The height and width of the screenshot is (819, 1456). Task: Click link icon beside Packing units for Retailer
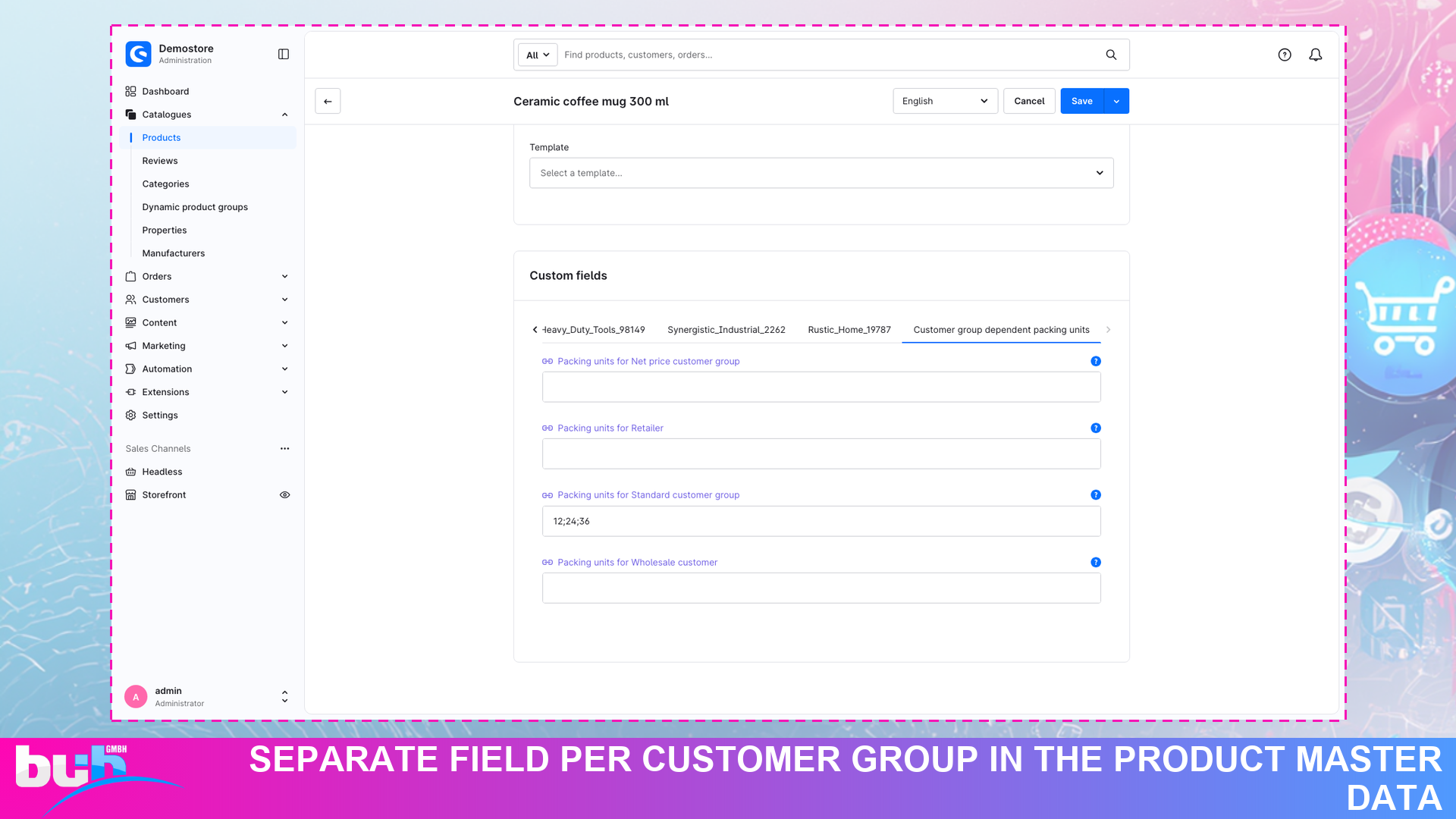point(548,428)
